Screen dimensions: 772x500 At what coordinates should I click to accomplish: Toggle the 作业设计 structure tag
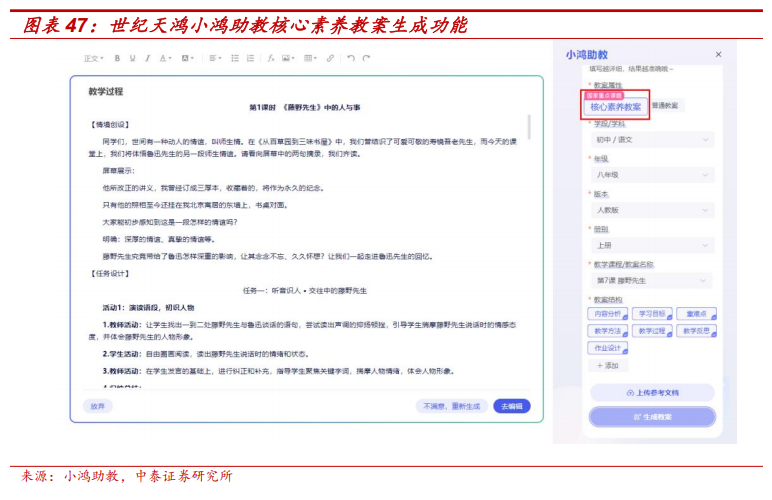[x=608, y=348]
